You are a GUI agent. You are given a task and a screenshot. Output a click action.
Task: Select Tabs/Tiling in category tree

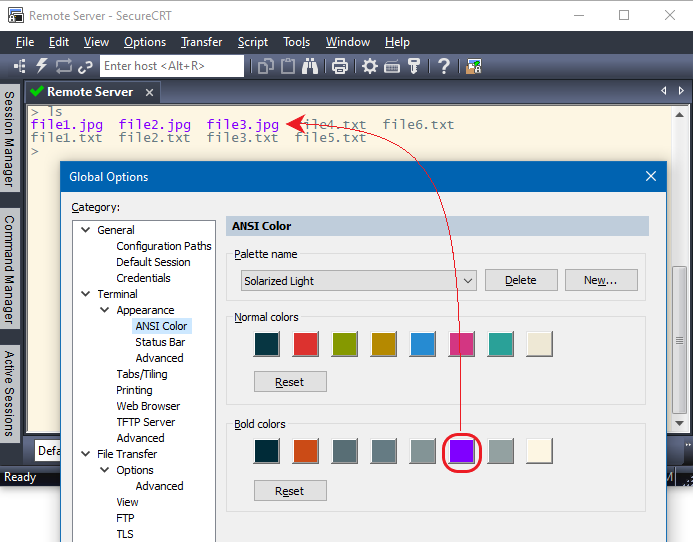click(142, 374)
